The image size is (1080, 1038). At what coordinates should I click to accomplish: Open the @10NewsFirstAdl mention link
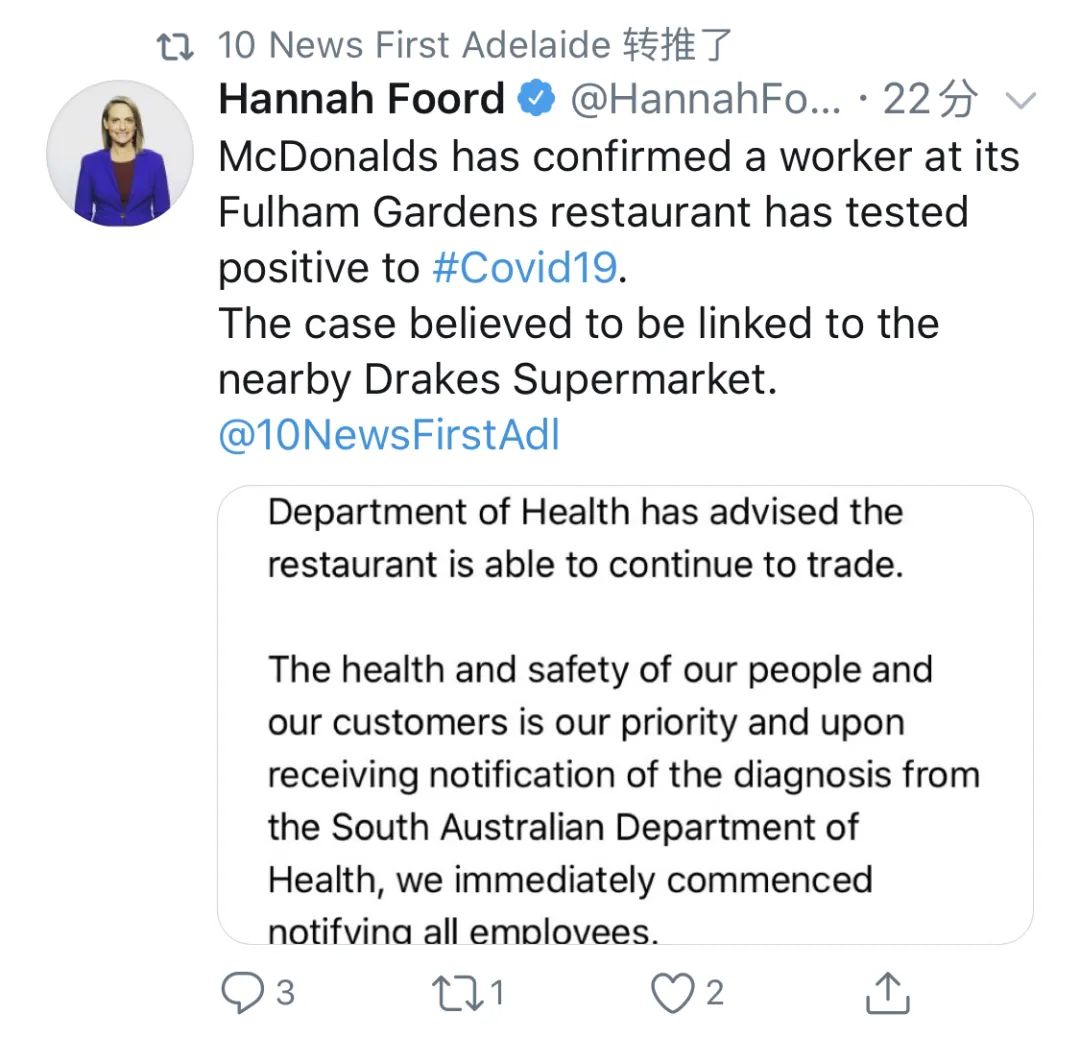click(x=389, y=435)
